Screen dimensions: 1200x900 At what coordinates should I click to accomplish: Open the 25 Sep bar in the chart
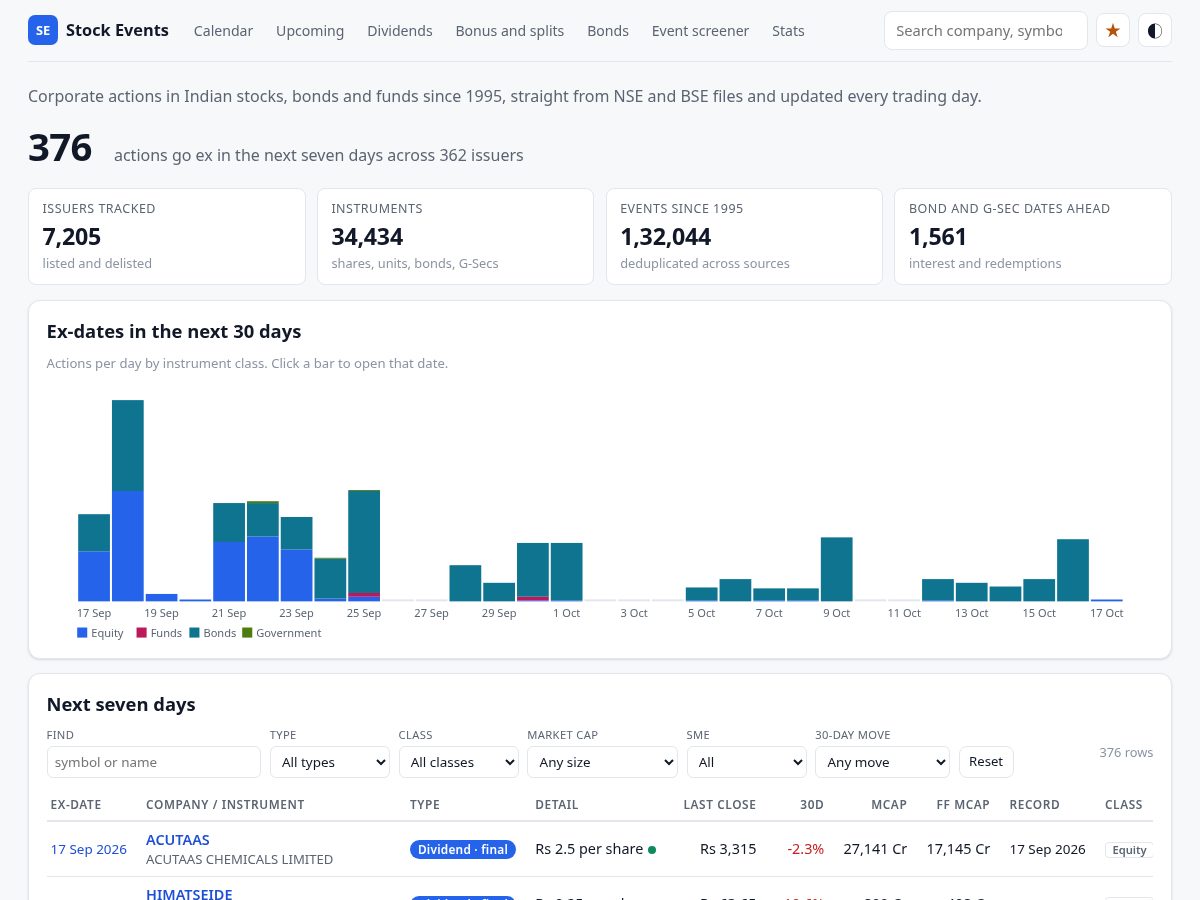click(x=364, y=545)
